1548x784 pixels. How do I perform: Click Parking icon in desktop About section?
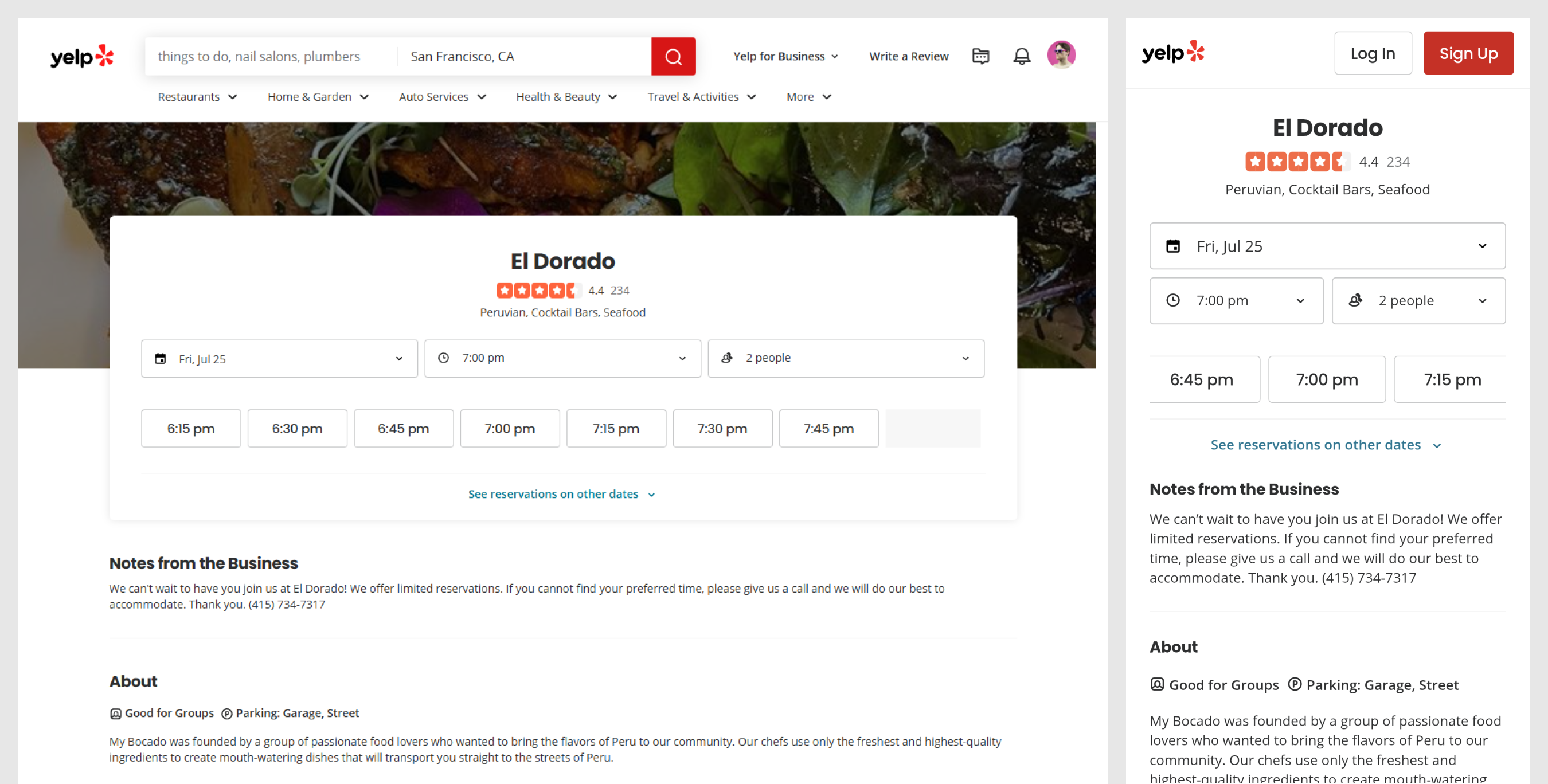pyautogui.click(x=226, y=714)
